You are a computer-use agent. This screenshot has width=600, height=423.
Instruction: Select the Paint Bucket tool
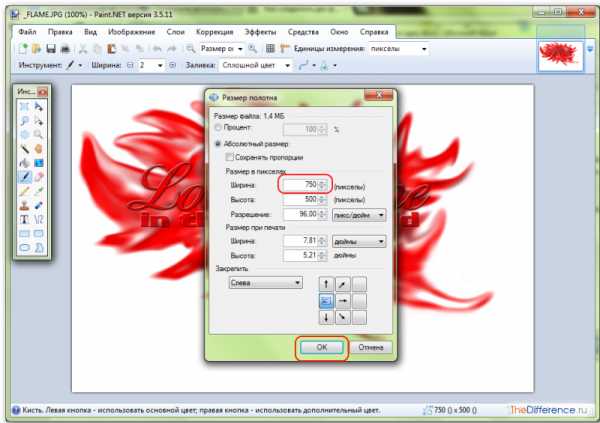(x=24, y=163)
